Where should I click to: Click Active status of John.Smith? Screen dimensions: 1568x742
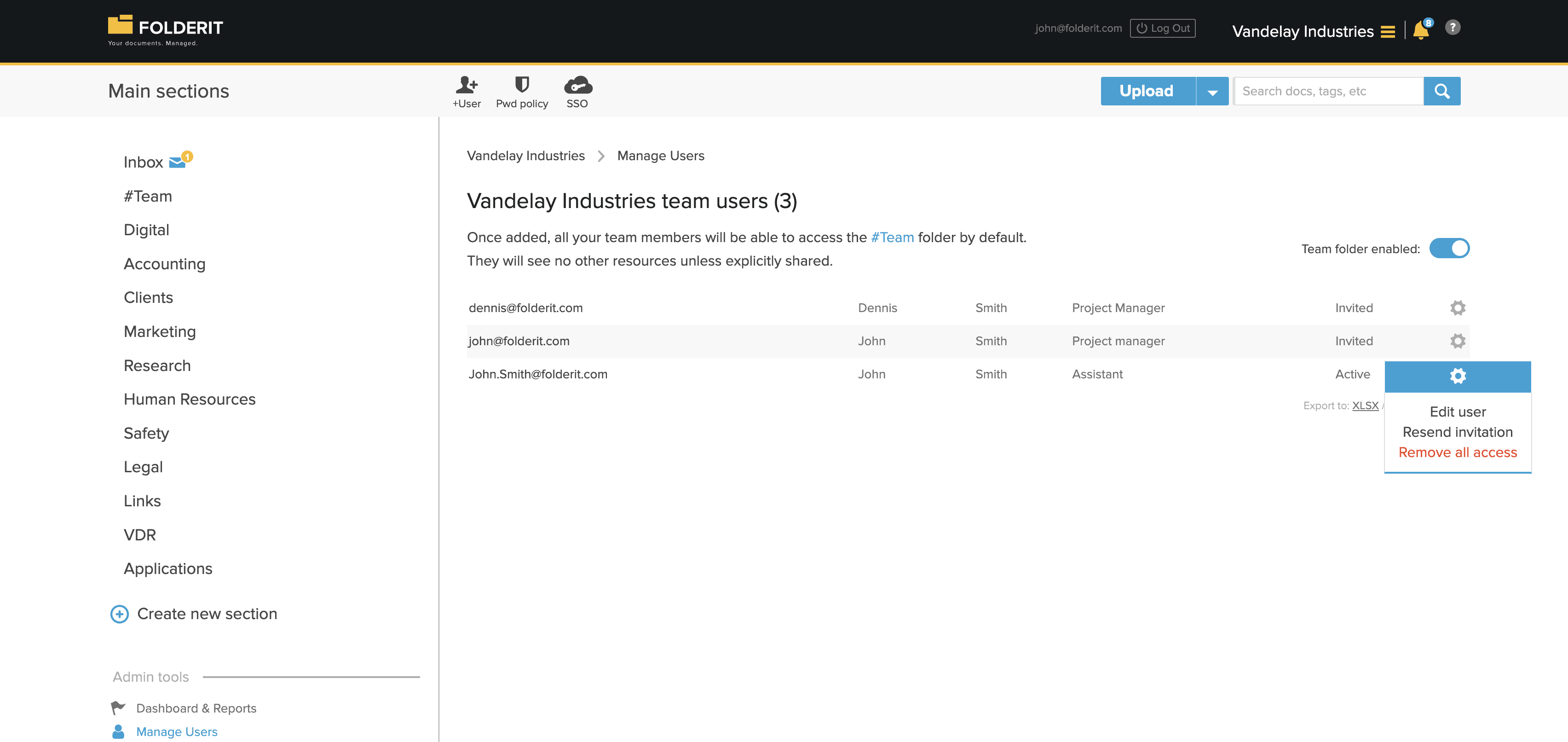1353,374
